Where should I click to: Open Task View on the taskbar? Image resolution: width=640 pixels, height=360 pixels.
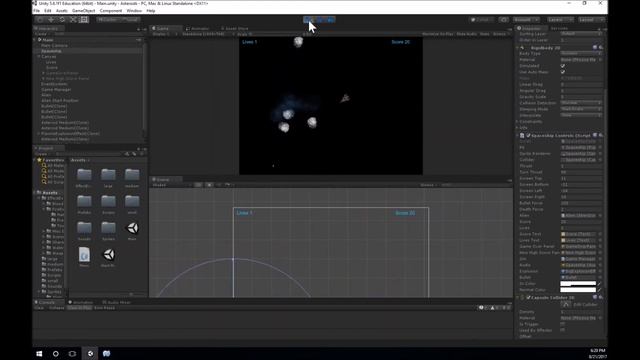tap(72, 353)
